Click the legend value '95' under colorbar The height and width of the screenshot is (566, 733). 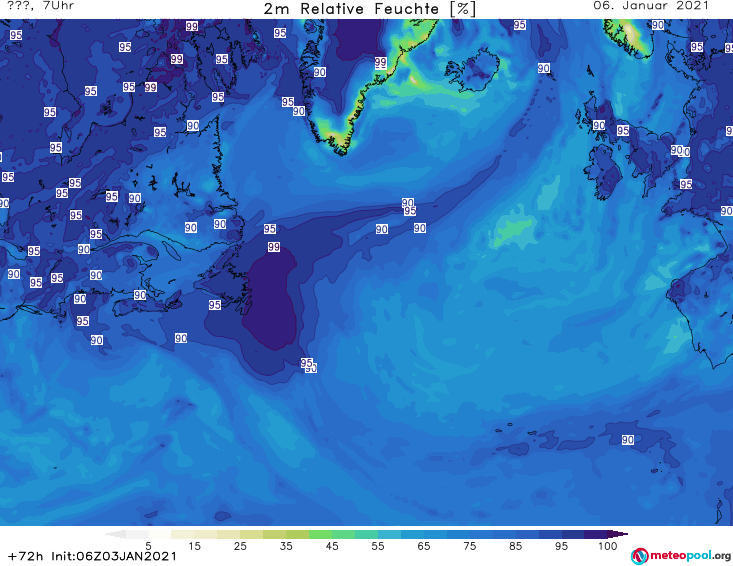[561, 546]
